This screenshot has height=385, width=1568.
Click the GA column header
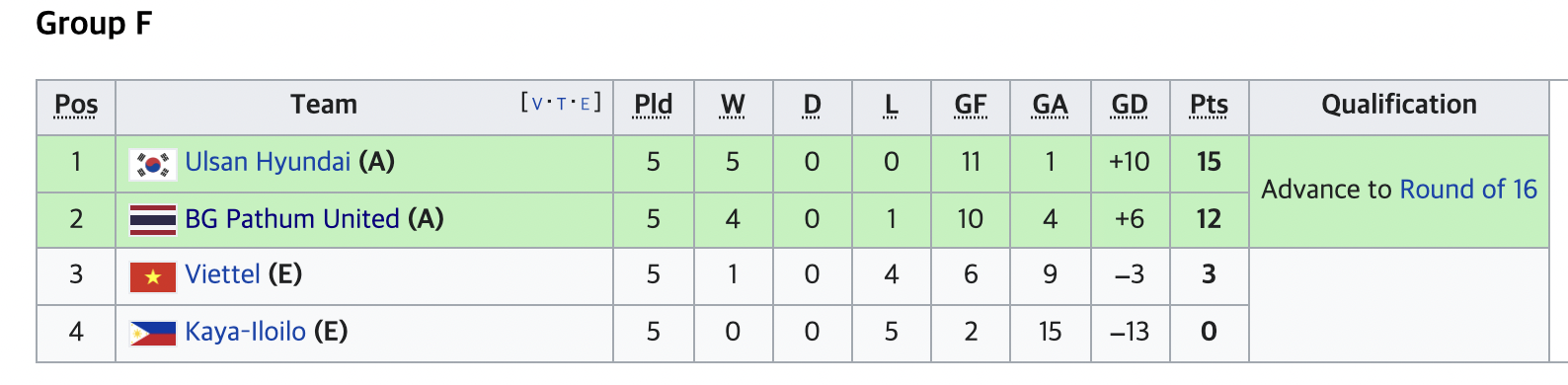pos(1050,105)
